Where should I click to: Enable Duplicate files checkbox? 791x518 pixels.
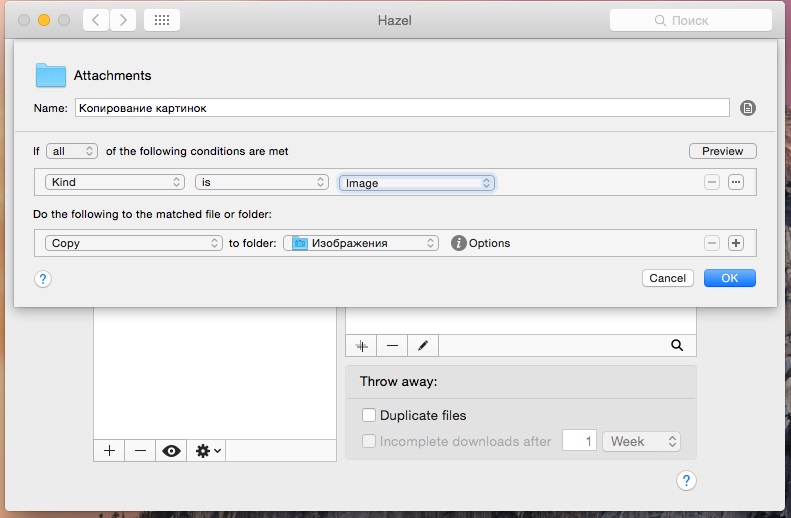(x=369, y=415)
